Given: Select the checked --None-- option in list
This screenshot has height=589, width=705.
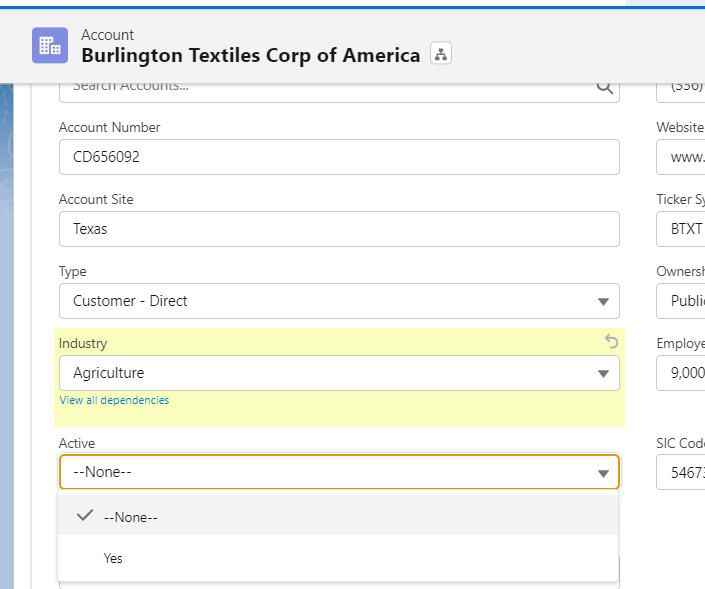Looking at the screenshot, I should click(130, 517).
